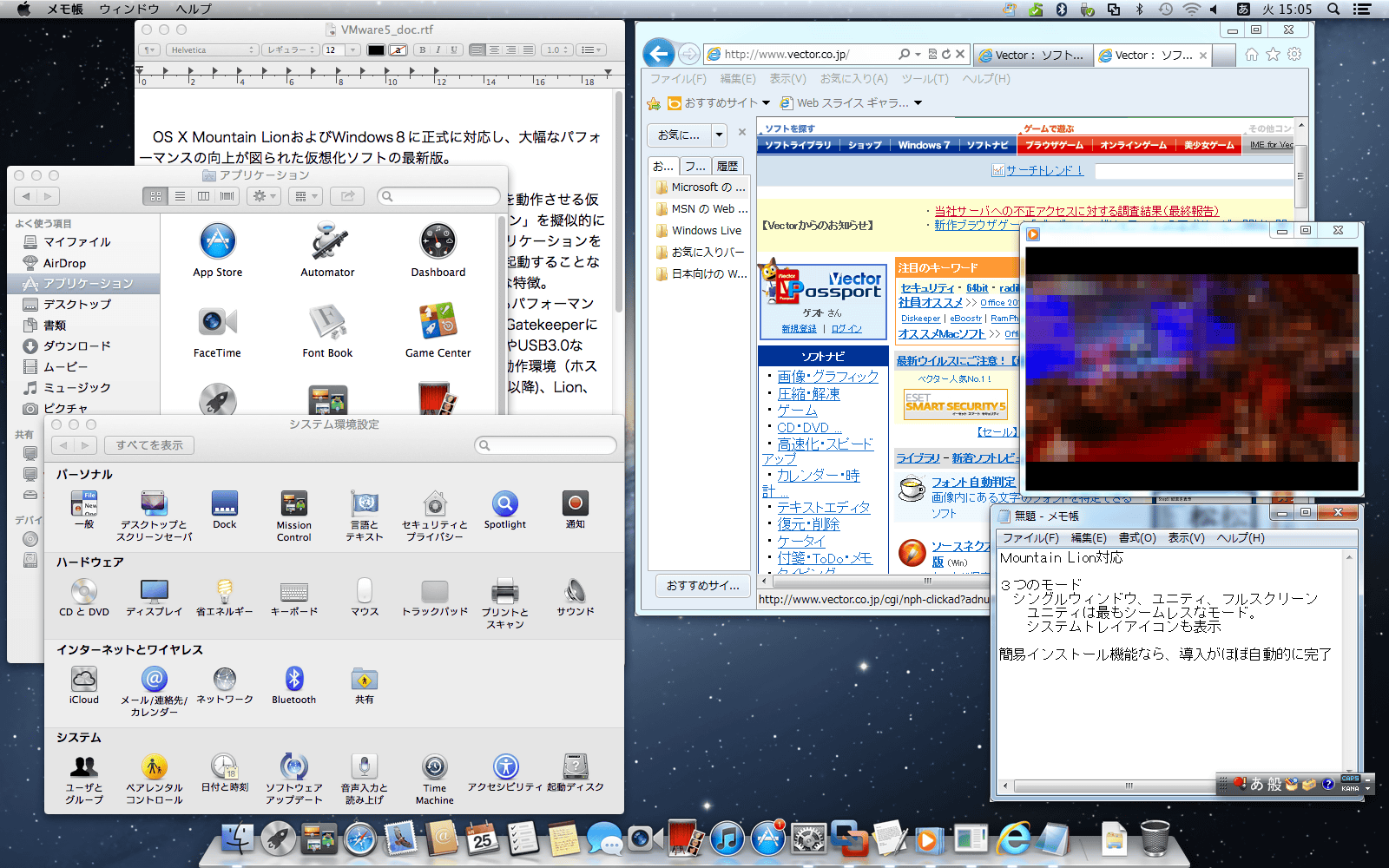Viewport: 1389px width, 868px height.
Task: Open the 1.0 line spacing dropdown
Action: coord(557,49)
